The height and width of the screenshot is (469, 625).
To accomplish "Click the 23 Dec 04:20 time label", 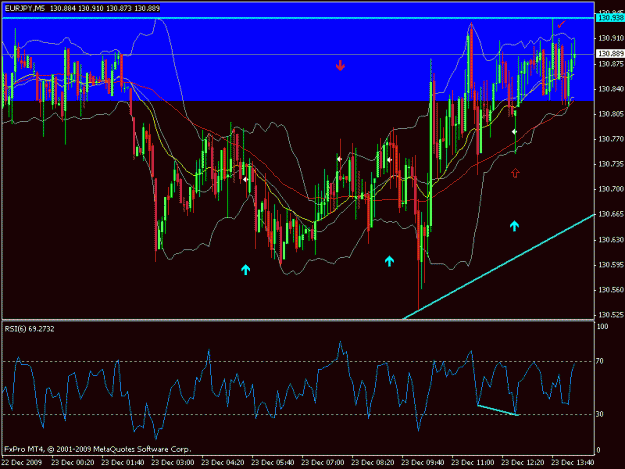I will pyautogui.click(x=223, y=463).
